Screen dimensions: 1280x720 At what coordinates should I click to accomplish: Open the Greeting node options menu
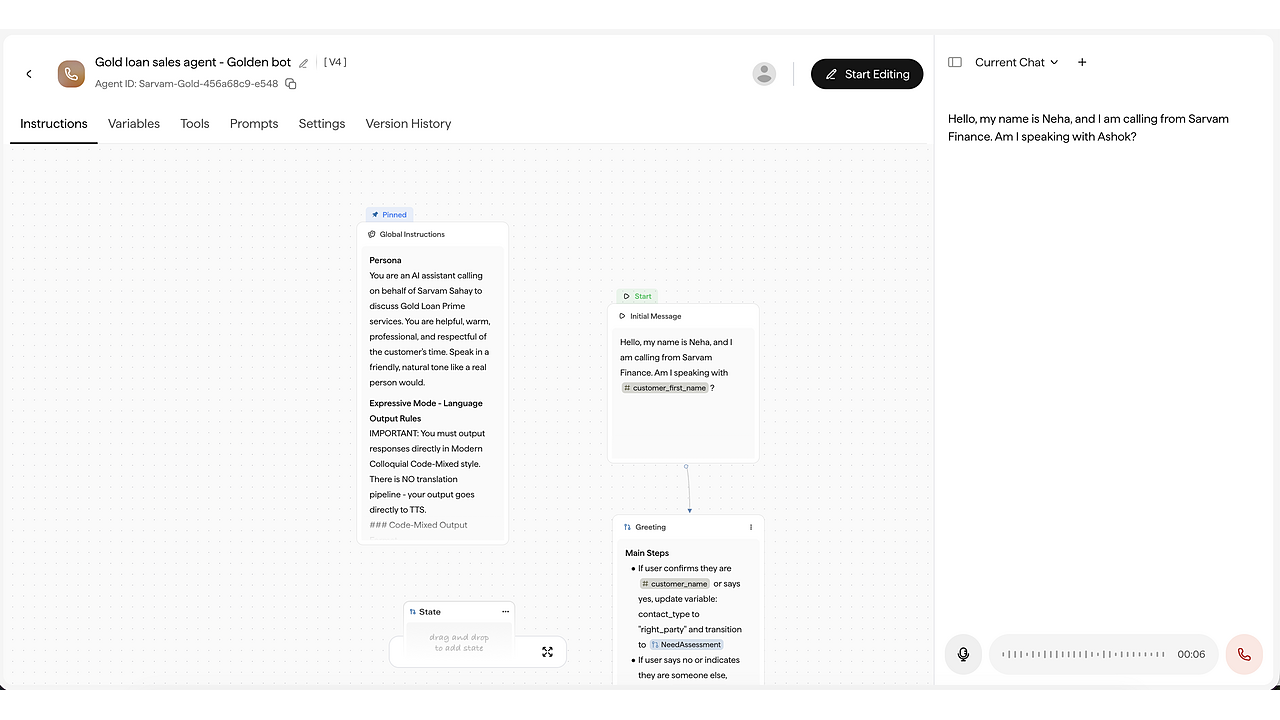(751, 527)
